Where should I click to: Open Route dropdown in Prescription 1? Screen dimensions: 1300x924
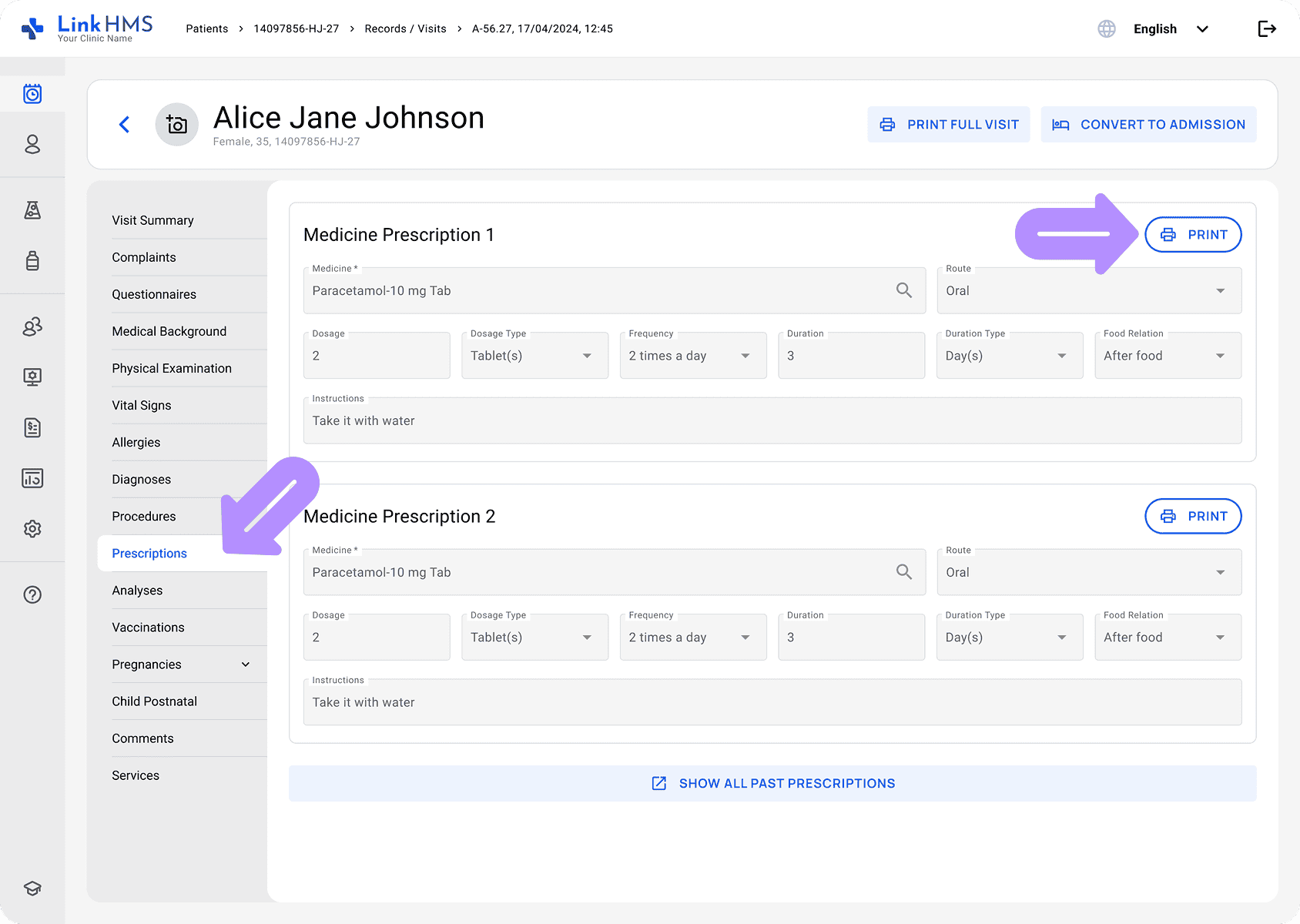[x=1088, y=290]
